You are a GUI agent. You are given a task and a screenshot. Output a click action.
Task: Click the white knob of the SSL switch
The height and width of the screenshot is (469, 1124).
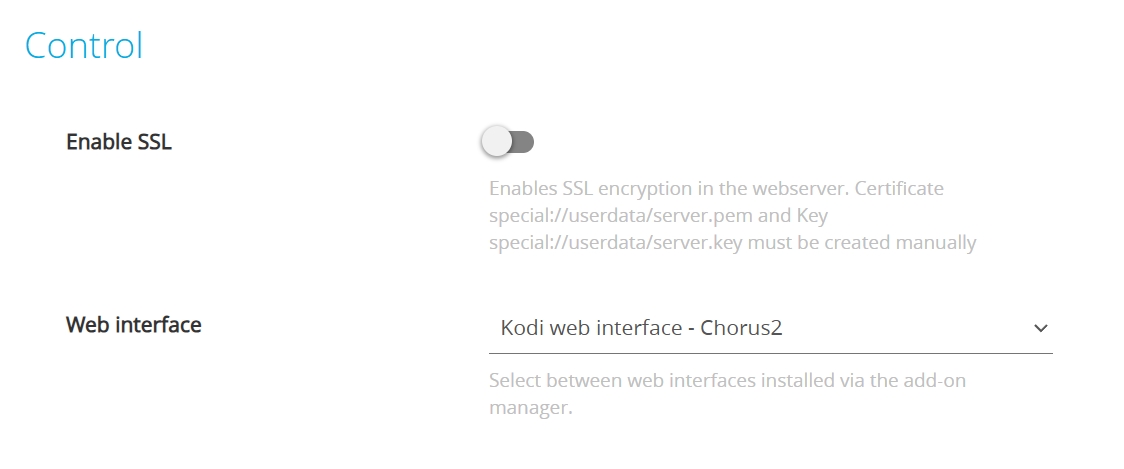click(x=497, y=142)
